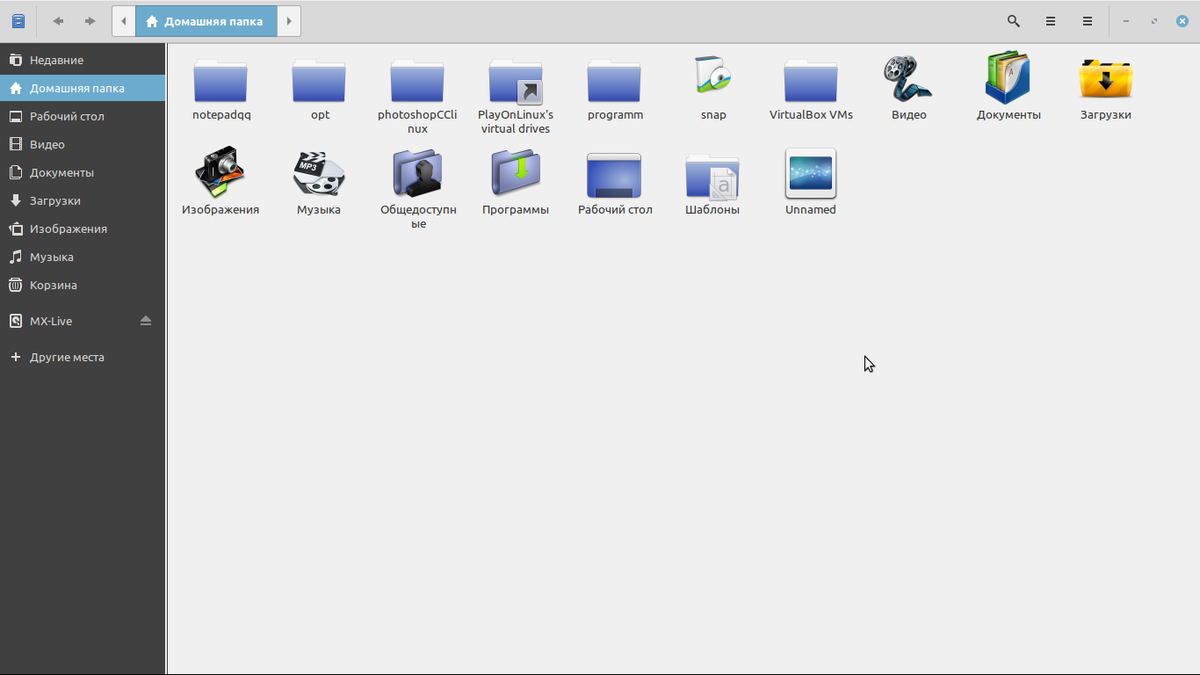Open Документы in the sidebar
This screenshot has height=675, width=1200.
point(83,172)
